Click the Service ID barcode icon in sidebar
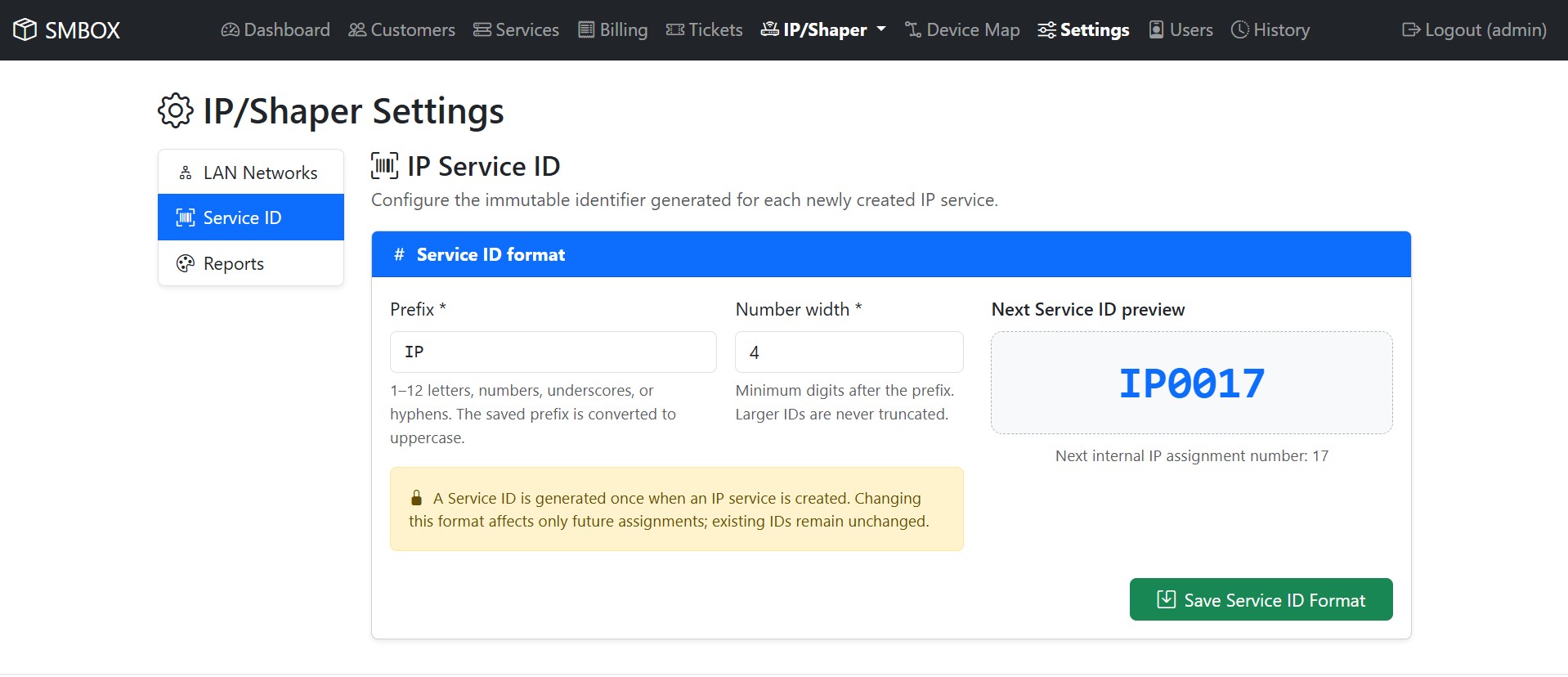 click(x=186, y=217)
